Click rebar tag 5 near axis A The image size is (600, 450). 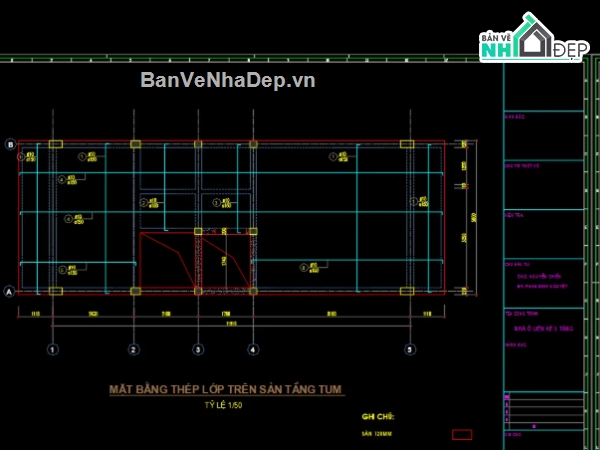(63, 270)
